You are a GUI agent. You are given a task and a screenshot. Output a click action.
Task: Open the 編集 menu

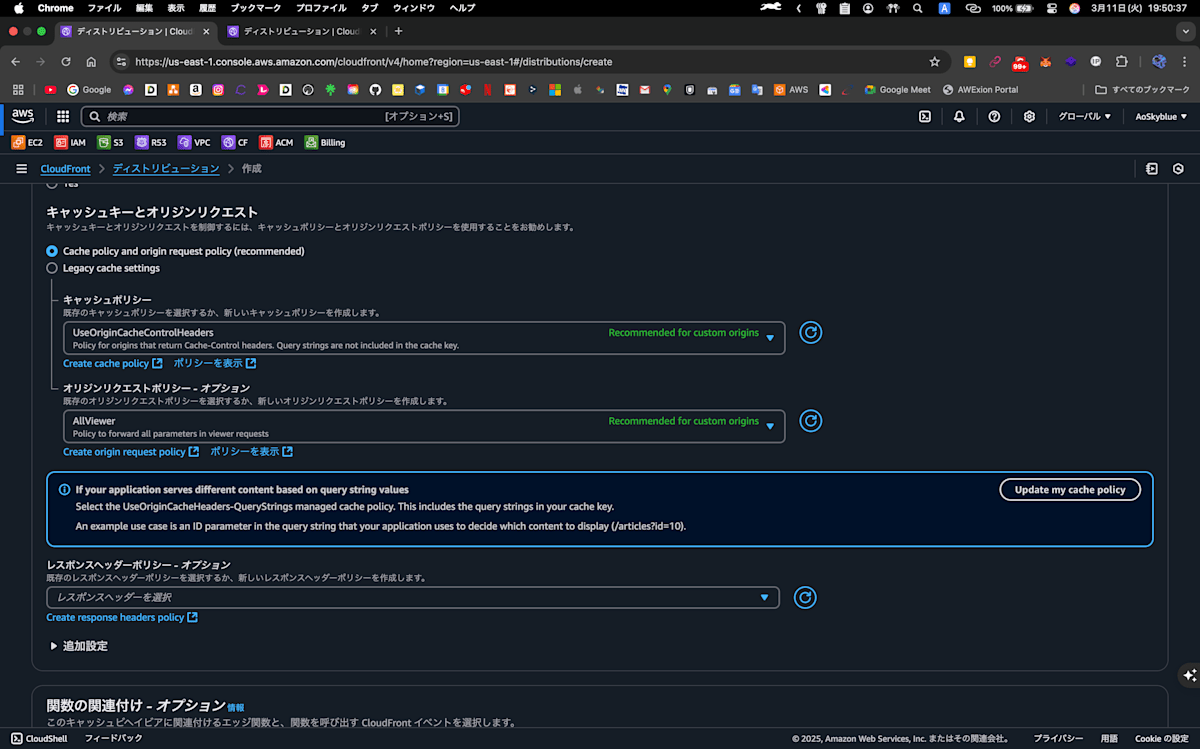click(x=145, y=8)
